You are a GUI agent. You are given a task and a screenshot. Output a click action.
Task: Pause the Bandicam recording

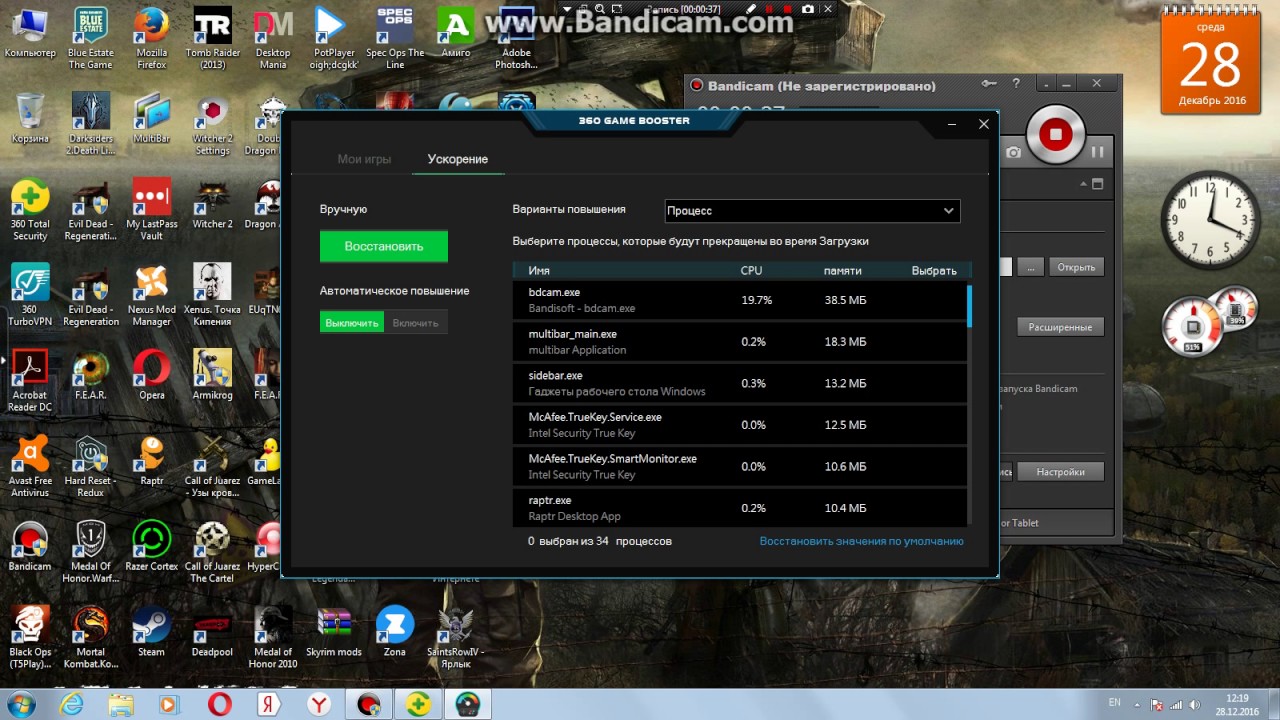[x=1097, y=152]
